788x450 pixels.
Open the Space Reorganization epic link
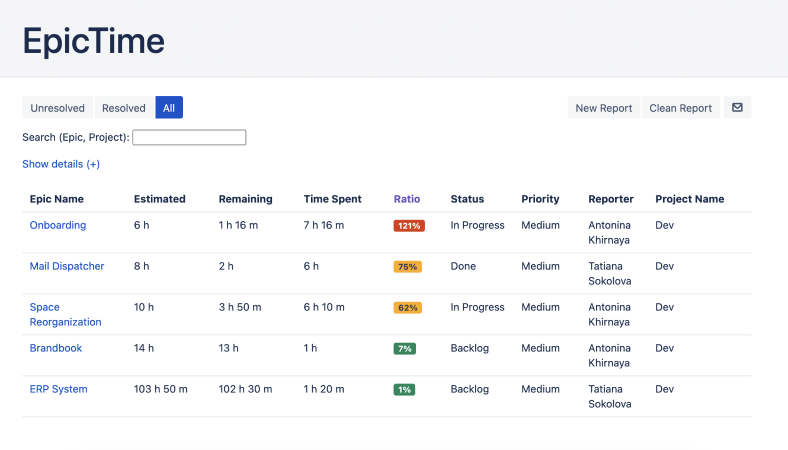click(65, 314)
